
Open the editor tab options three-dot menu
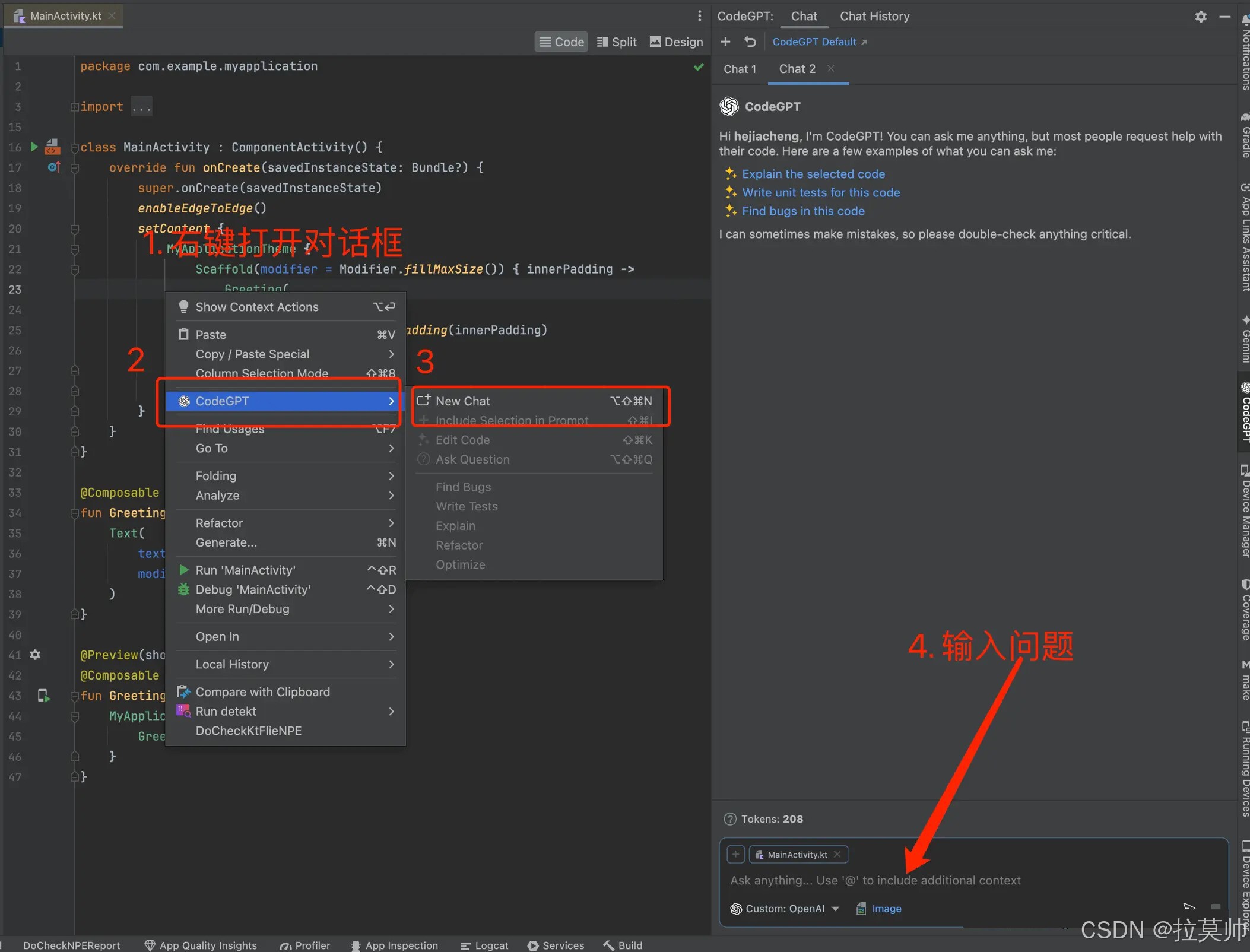coord(699,16)
